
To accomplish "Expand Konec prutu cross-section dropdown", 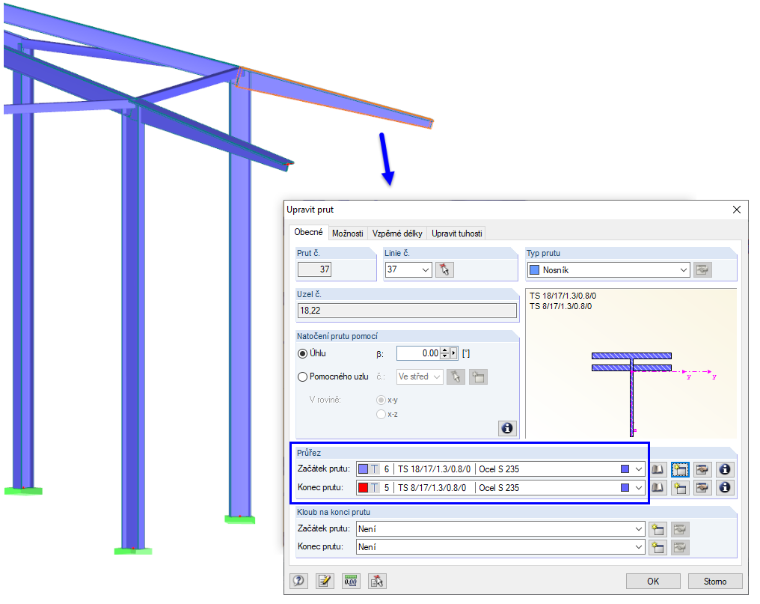I will (638, 488).
